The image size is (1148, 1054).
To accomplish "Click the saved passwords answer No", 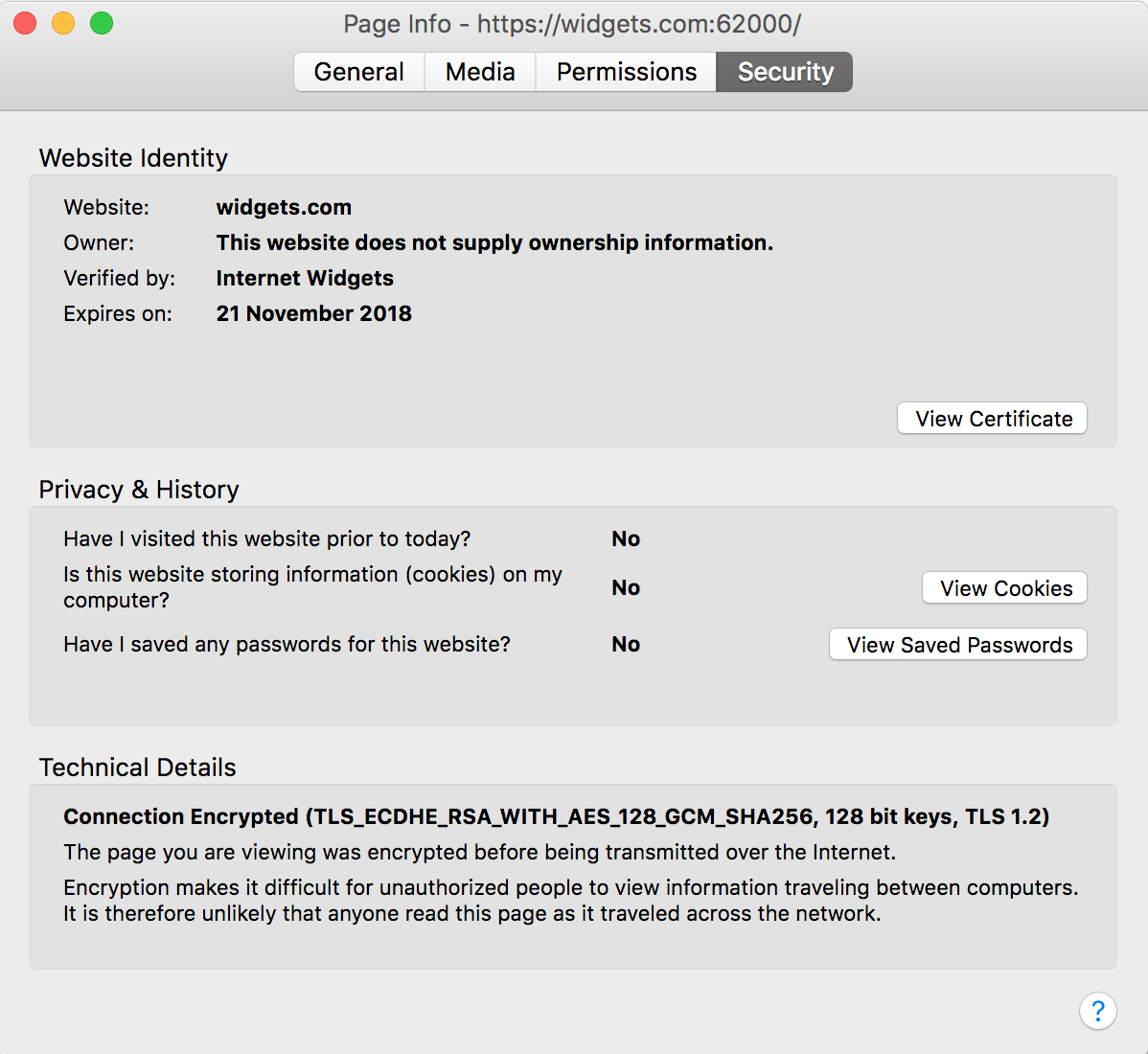I will (625, 644).
